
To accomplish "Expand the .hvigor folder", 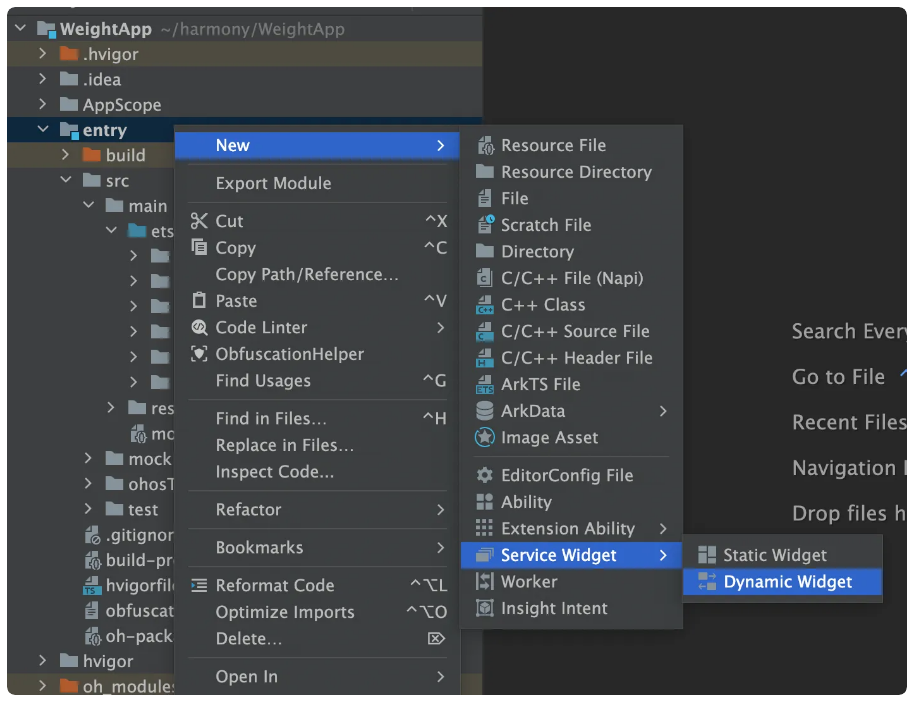I will click(43, 54).
